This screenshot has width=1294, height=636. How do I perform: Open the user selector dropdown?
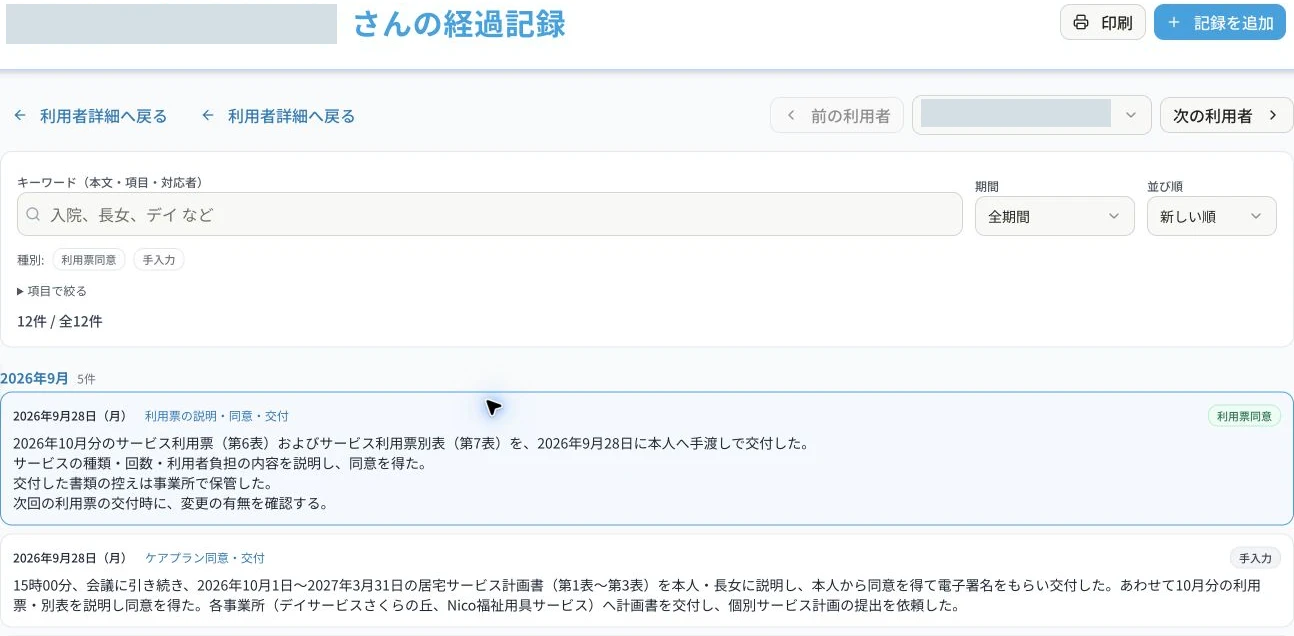pos(1031,115)
